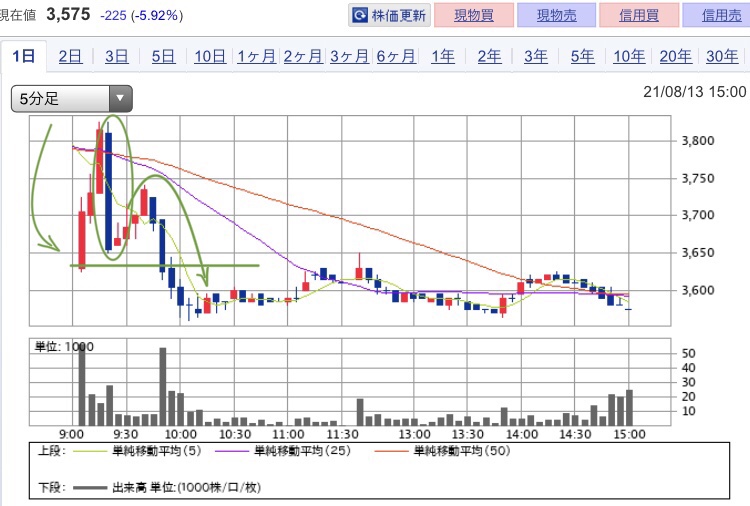Image resolution: width=750 pixels, height=506 pixels.
Task: Show the 1ヶ月 chart
Action: point(256,56)
